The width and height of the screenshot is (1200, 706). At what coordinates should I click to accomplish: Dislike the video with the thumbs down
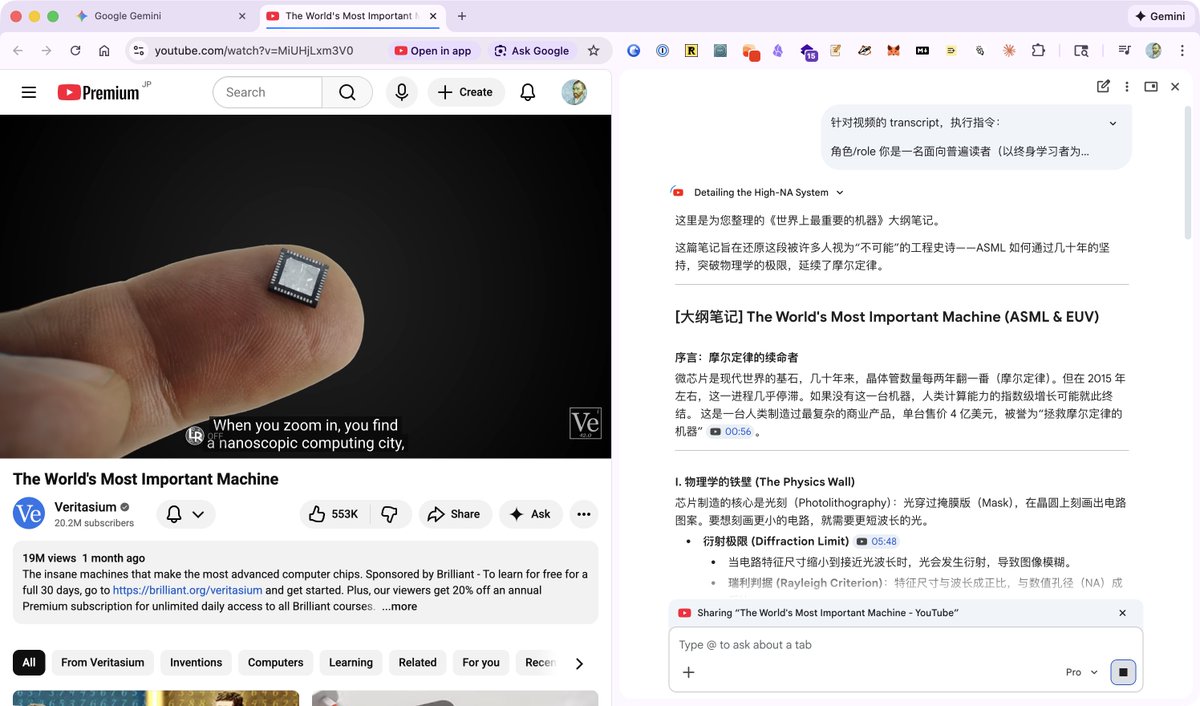[x=390, y=513]
